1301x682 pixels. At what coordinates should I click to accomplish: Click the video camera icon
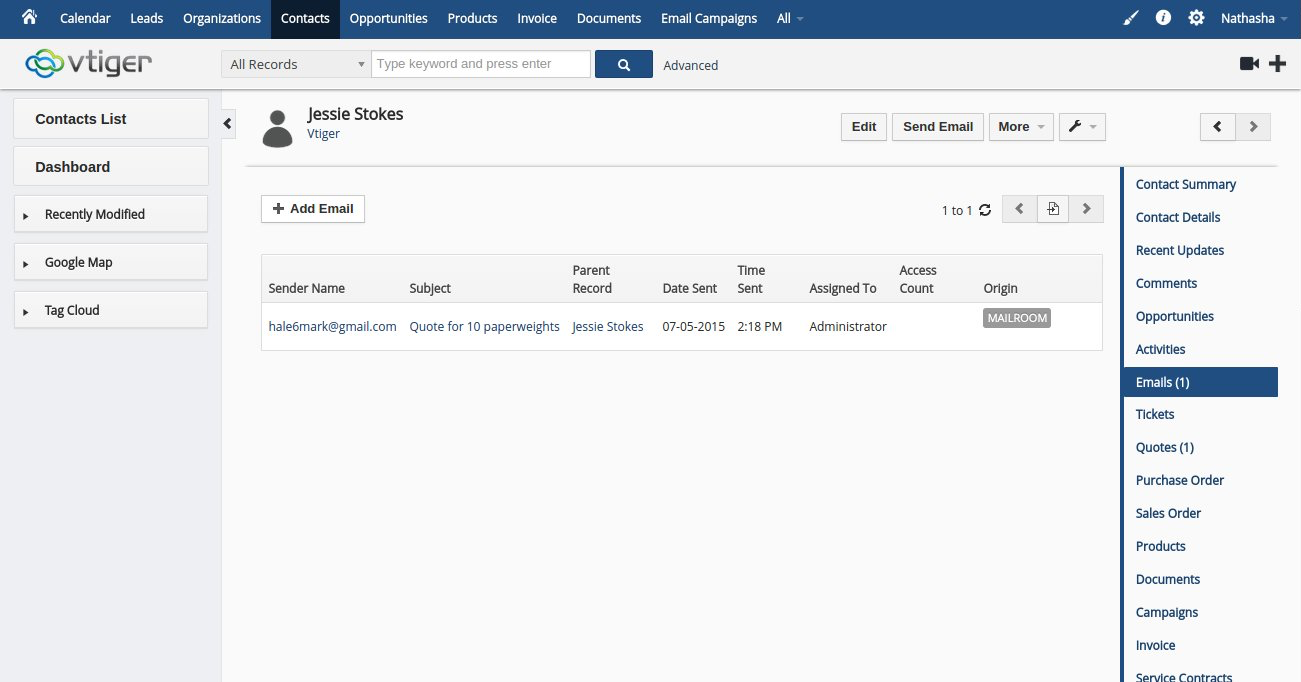pyautogui.click(x=1249, y=64)
